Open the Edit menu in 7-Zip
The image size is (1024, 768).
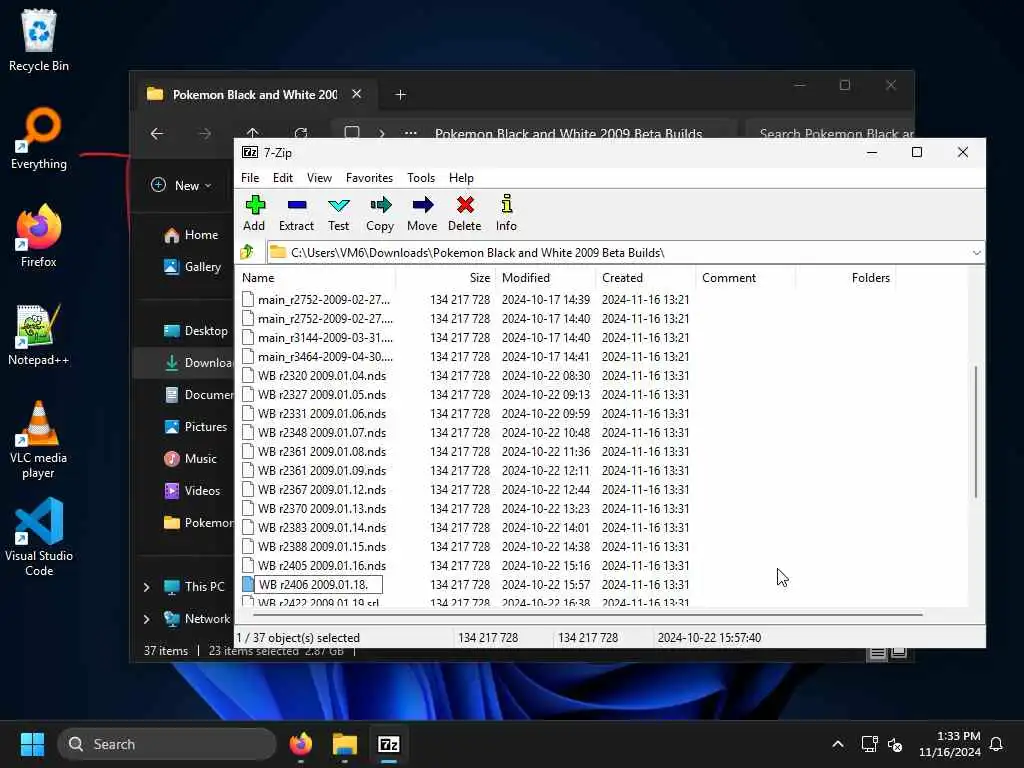pyautogui.click(x=283, y=178)
